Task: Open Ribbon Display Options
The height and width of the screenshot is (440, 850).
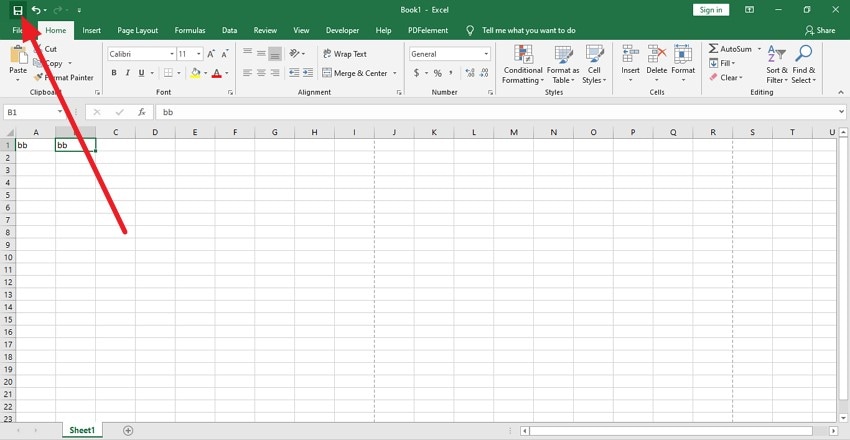Action: tap(750, 10)
